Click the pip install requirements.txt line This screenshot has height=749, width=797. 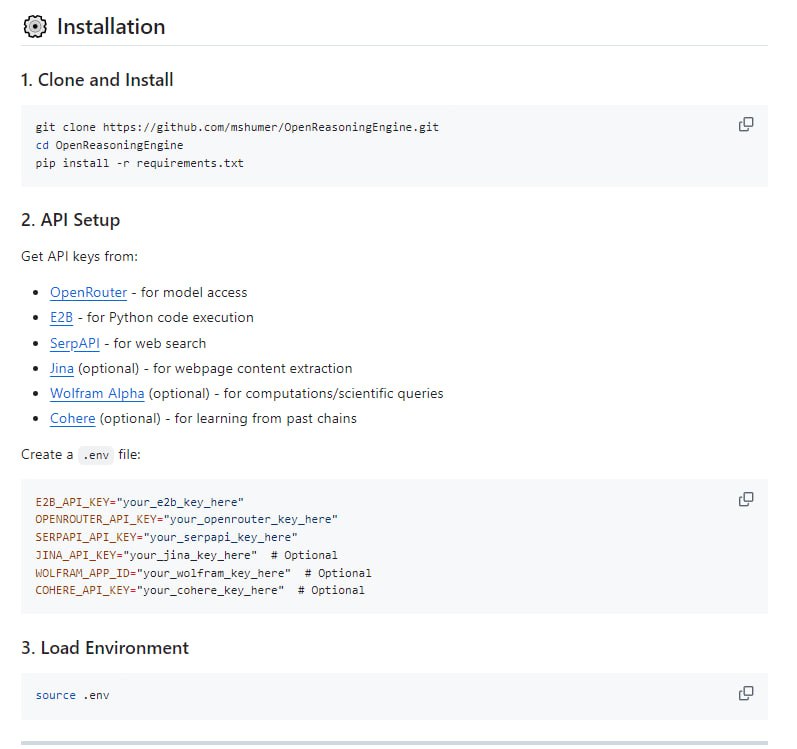coord(139,162)
